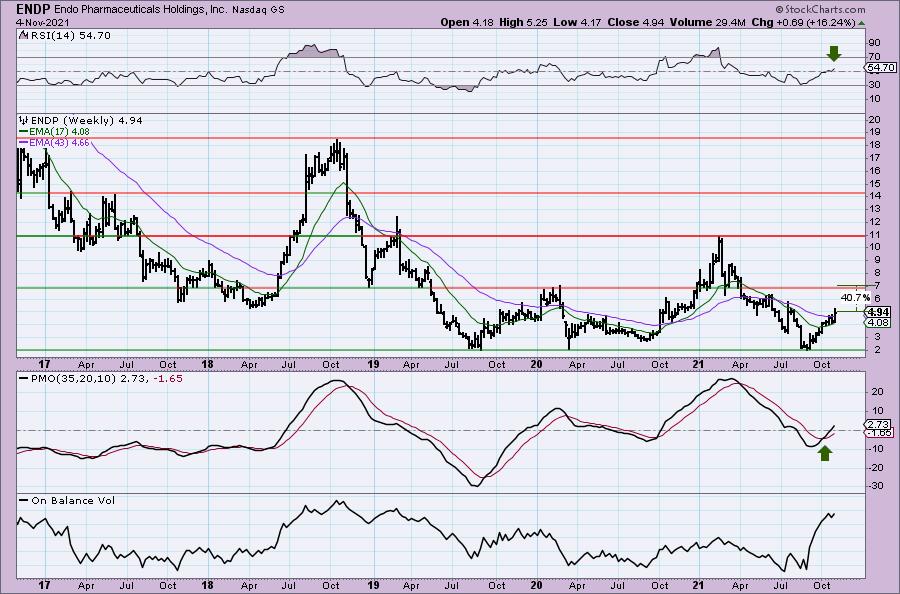Click the ENDP ticker symbol in header
900x594 pixels.
(33, 9)
